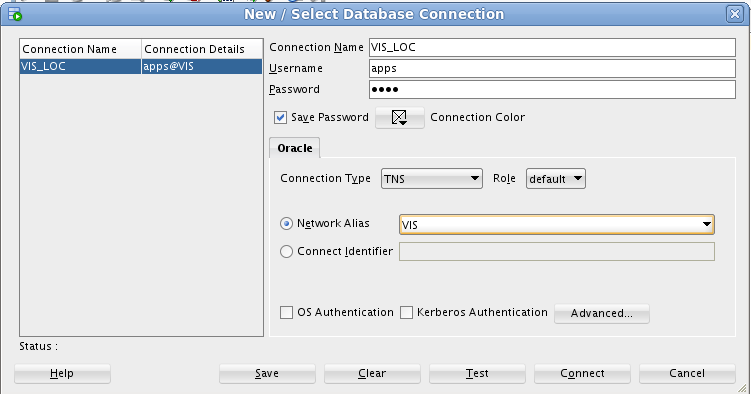
Task: Click into the Username field
Action: pos(552,68)
